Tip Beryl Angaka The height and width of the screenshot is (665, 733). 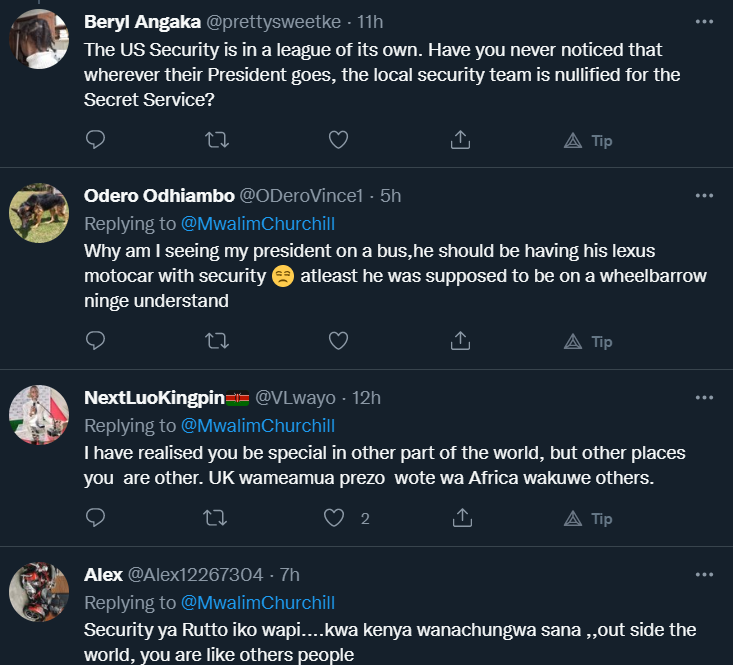click(x=589, y=140)
